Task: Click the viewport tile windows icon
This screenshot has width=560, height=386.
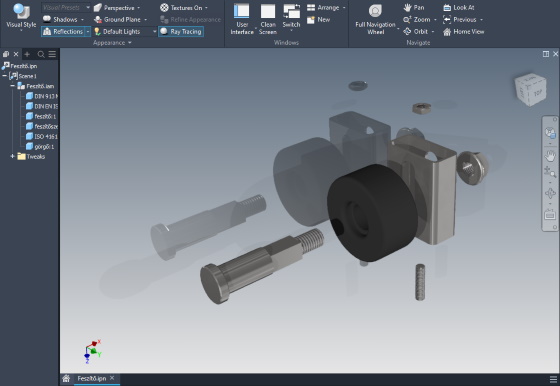Action: 546,54
